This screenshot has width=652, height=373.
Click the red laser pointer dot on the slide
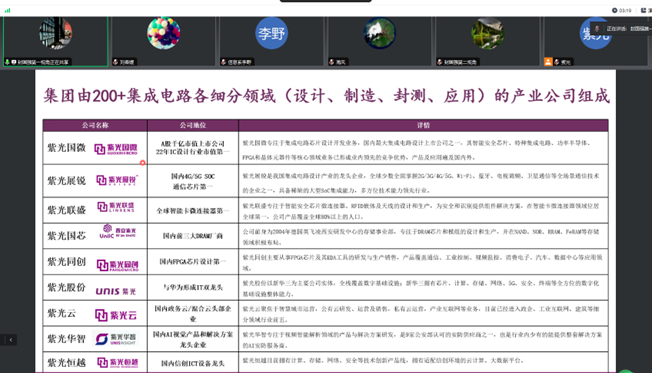[x=143, y=163]
